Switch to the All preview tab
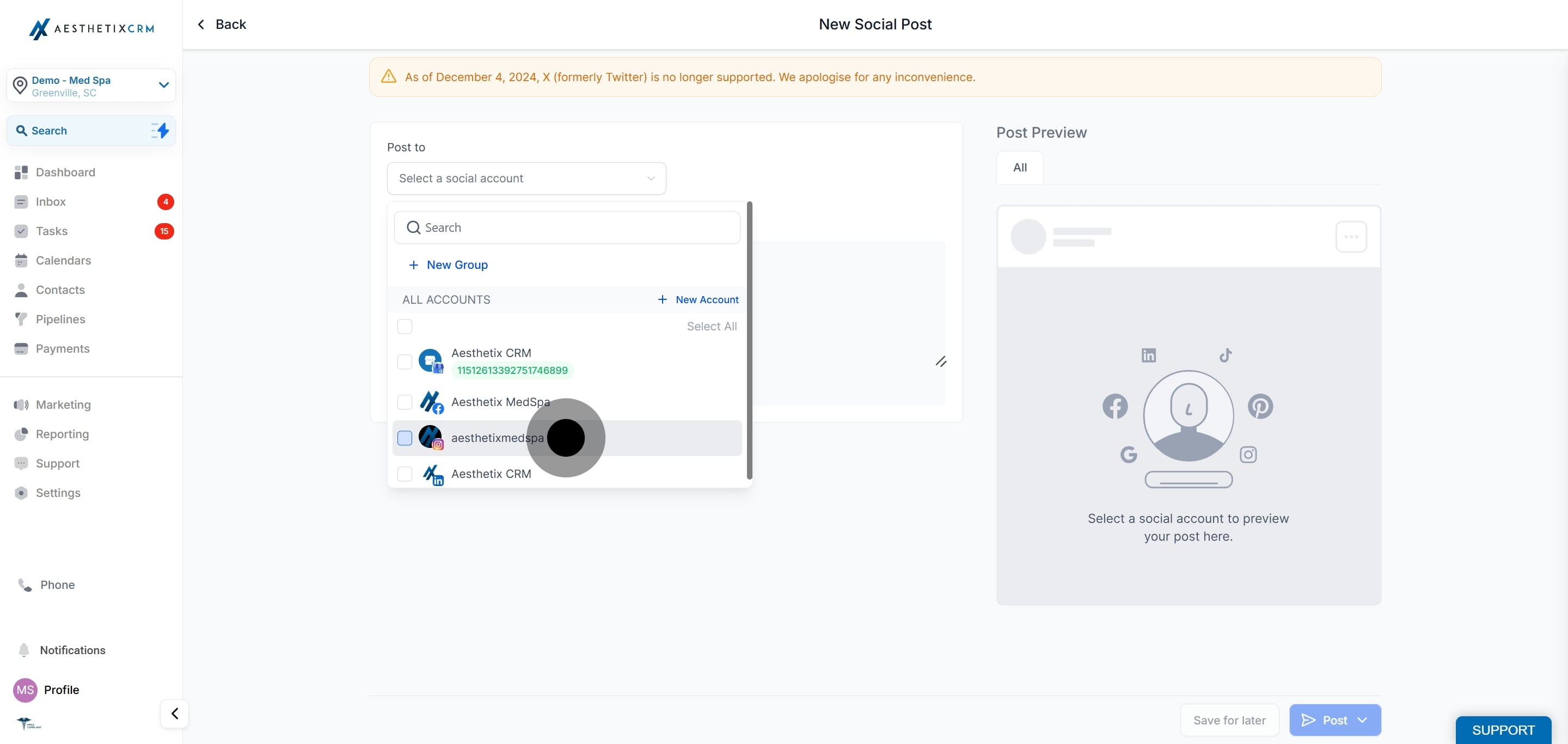The height and width of the screenshot is (744, 1568). click(1020, 167)
